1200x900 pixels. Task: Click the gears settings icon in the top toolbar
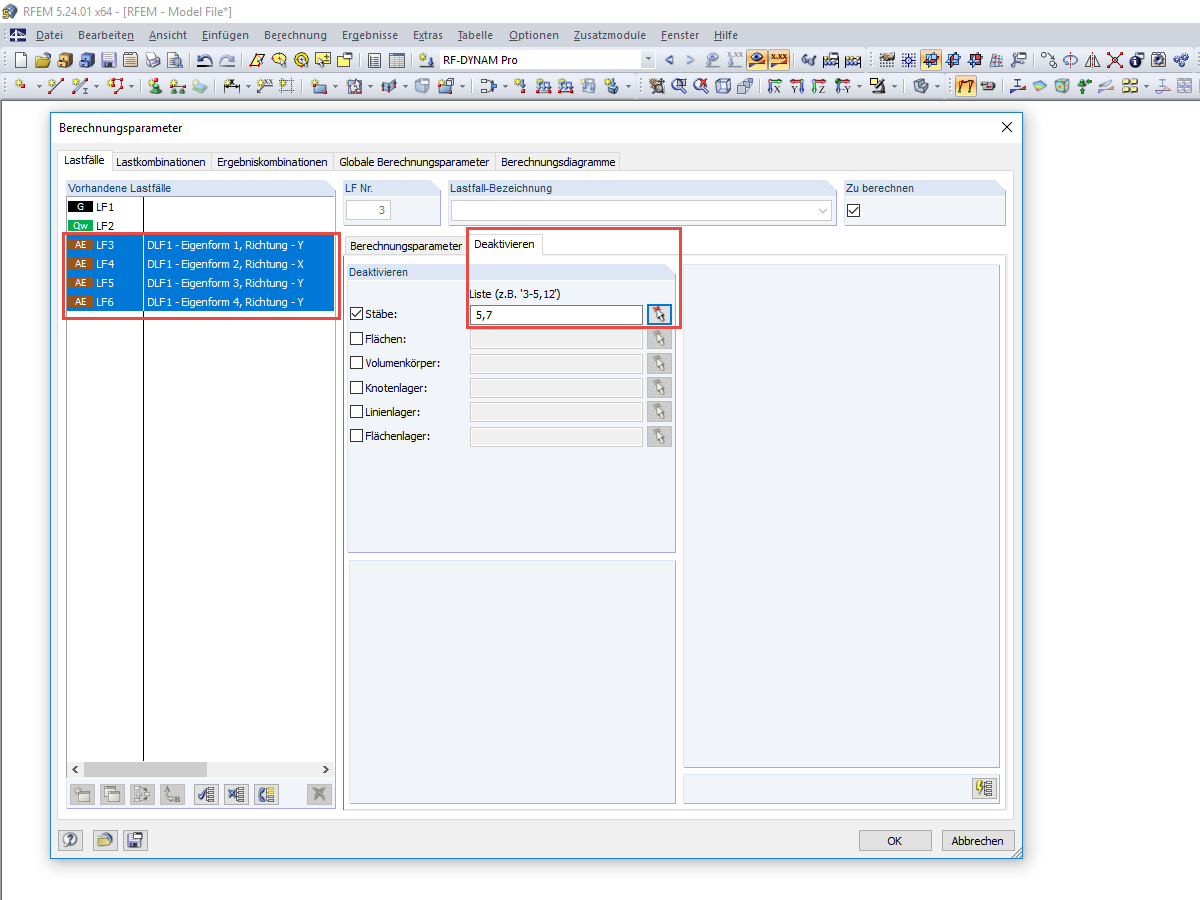coord(1180,60)
